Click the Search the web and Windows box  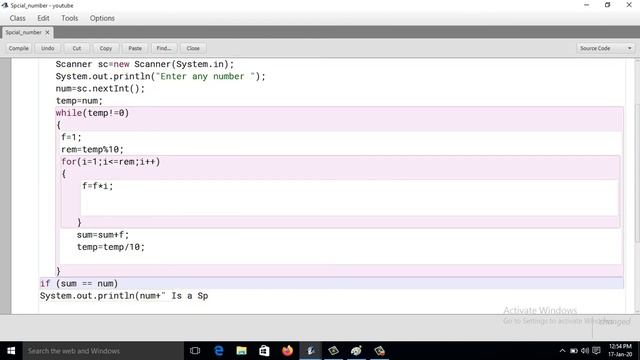click(103, 351)
